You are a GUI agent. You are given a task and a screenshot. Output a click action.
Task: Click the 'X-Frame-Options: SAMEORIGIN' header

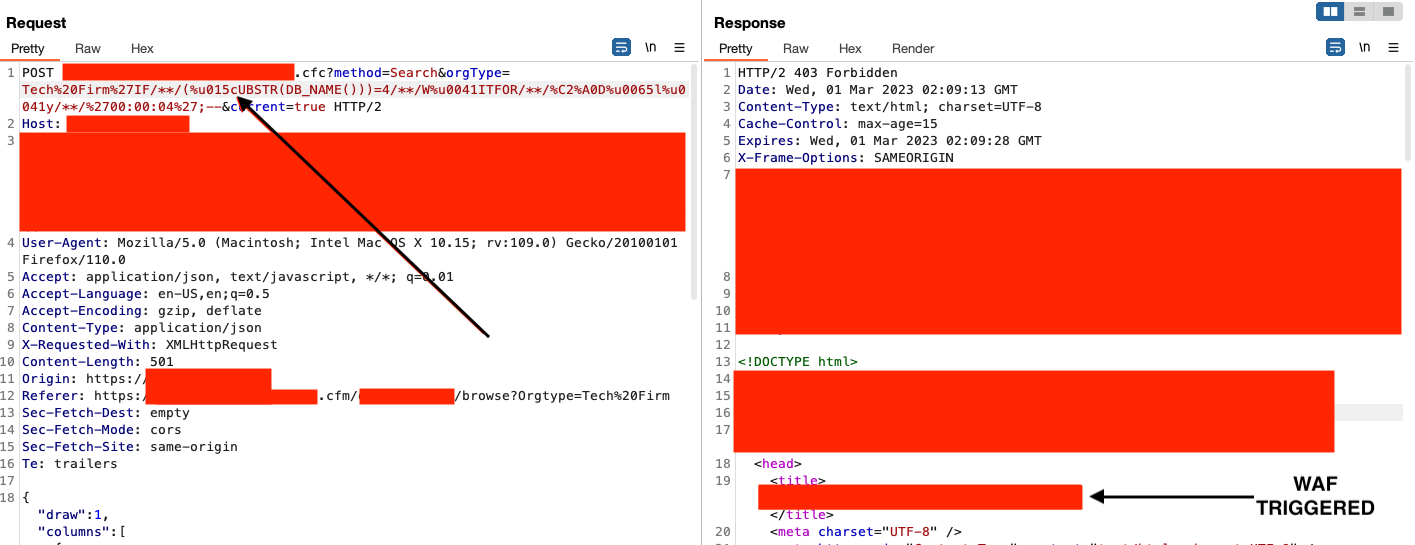(x=845, y=158)
